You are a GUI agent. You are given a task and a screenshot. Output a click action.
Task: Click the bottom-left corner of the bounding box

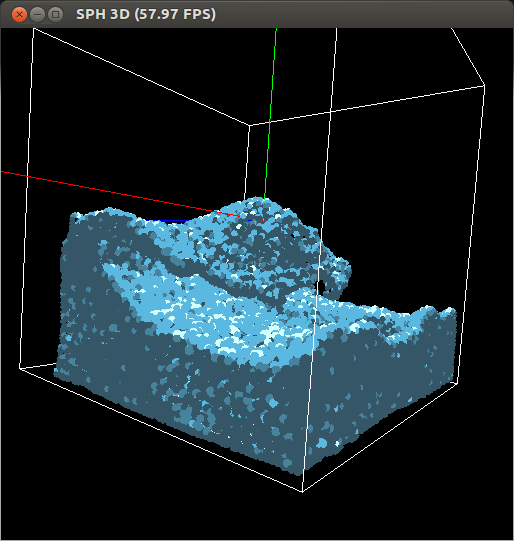point(20,368)
